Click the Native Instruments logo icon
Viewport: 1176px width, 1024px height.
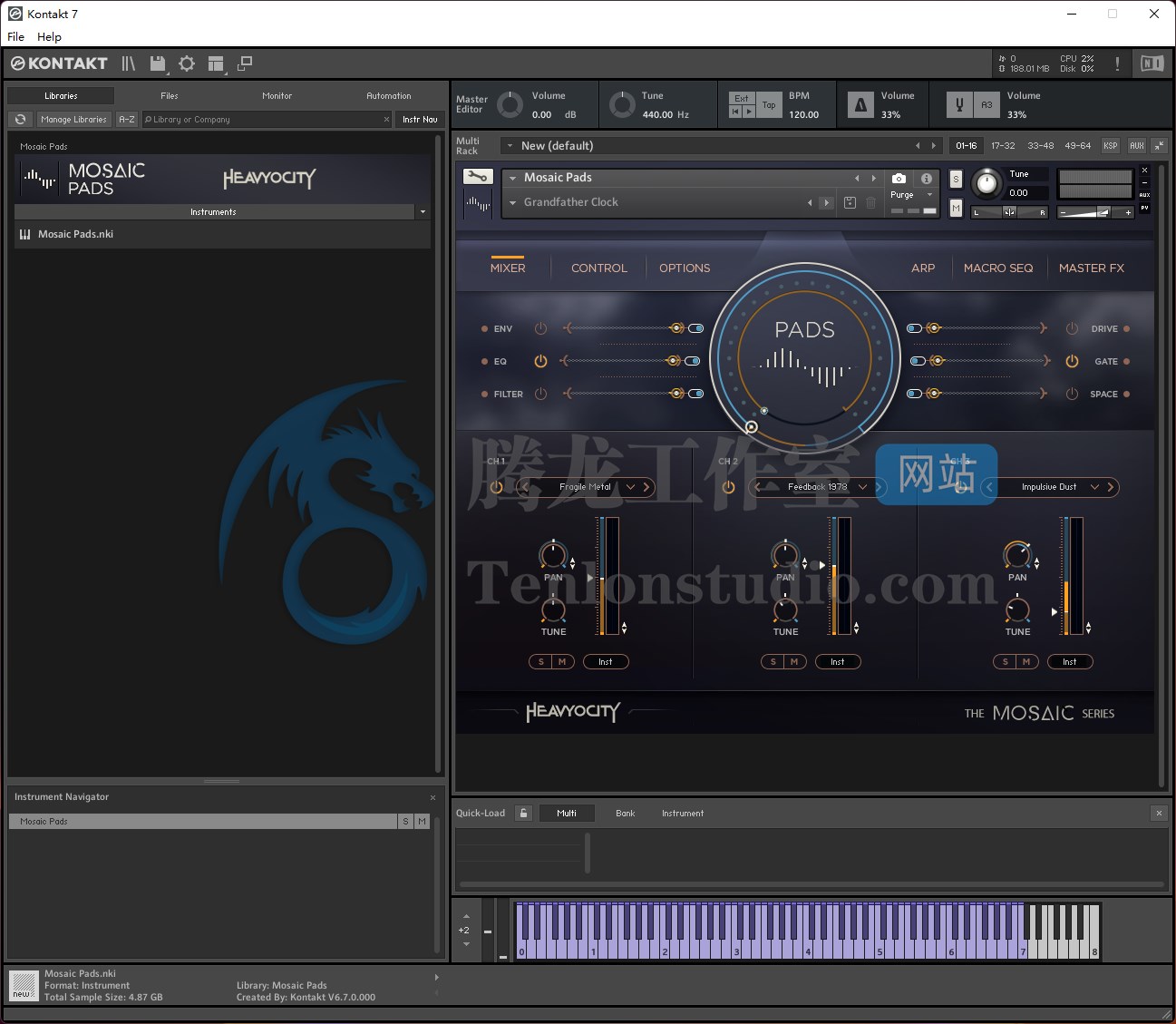tap(1152, 63)
